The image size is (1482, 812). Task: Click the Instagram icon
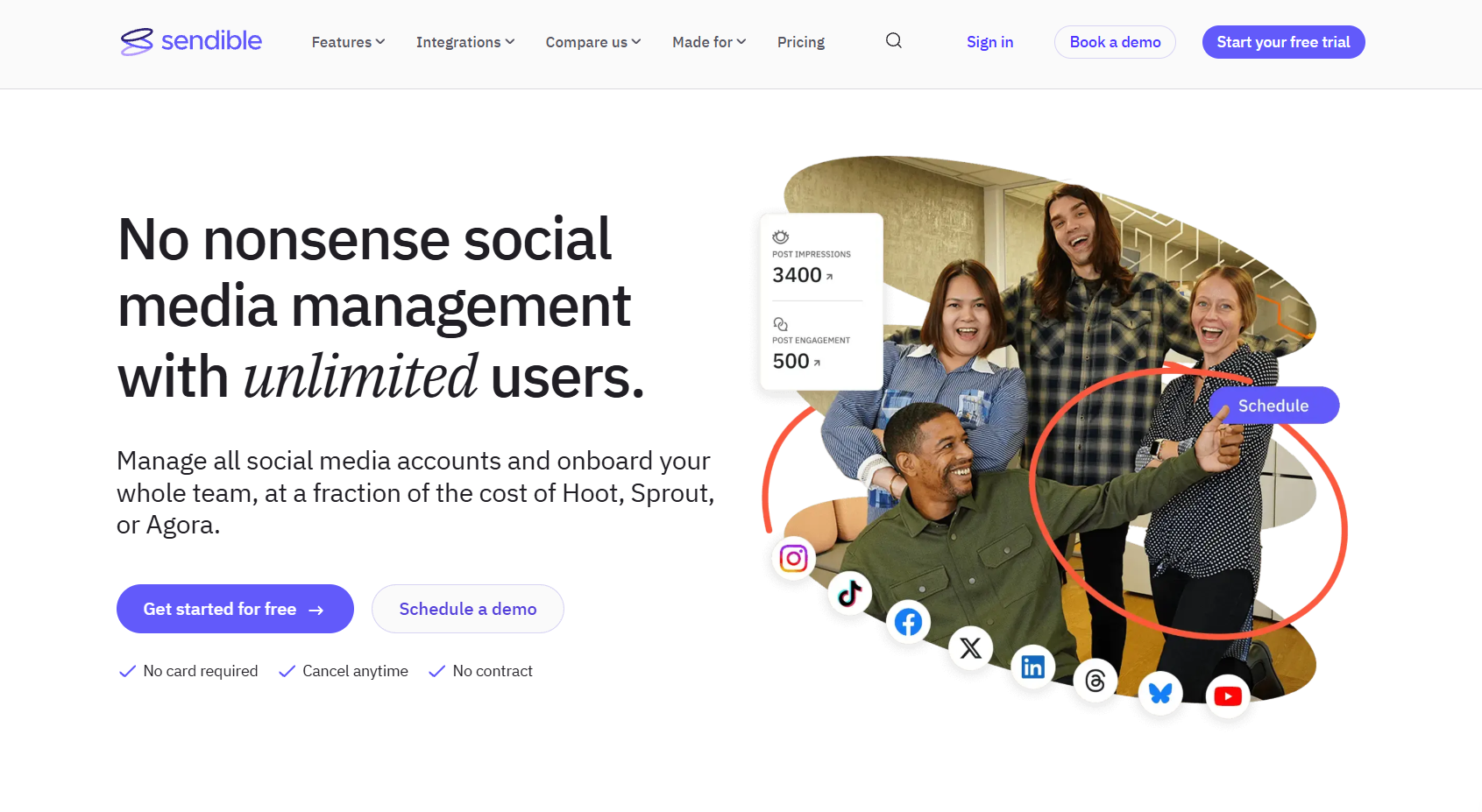[793, 558]
